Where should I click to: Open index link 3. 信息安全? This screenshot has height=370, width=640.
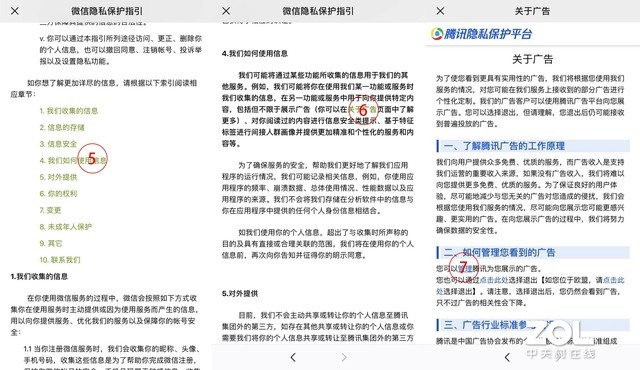coord(58,144)
